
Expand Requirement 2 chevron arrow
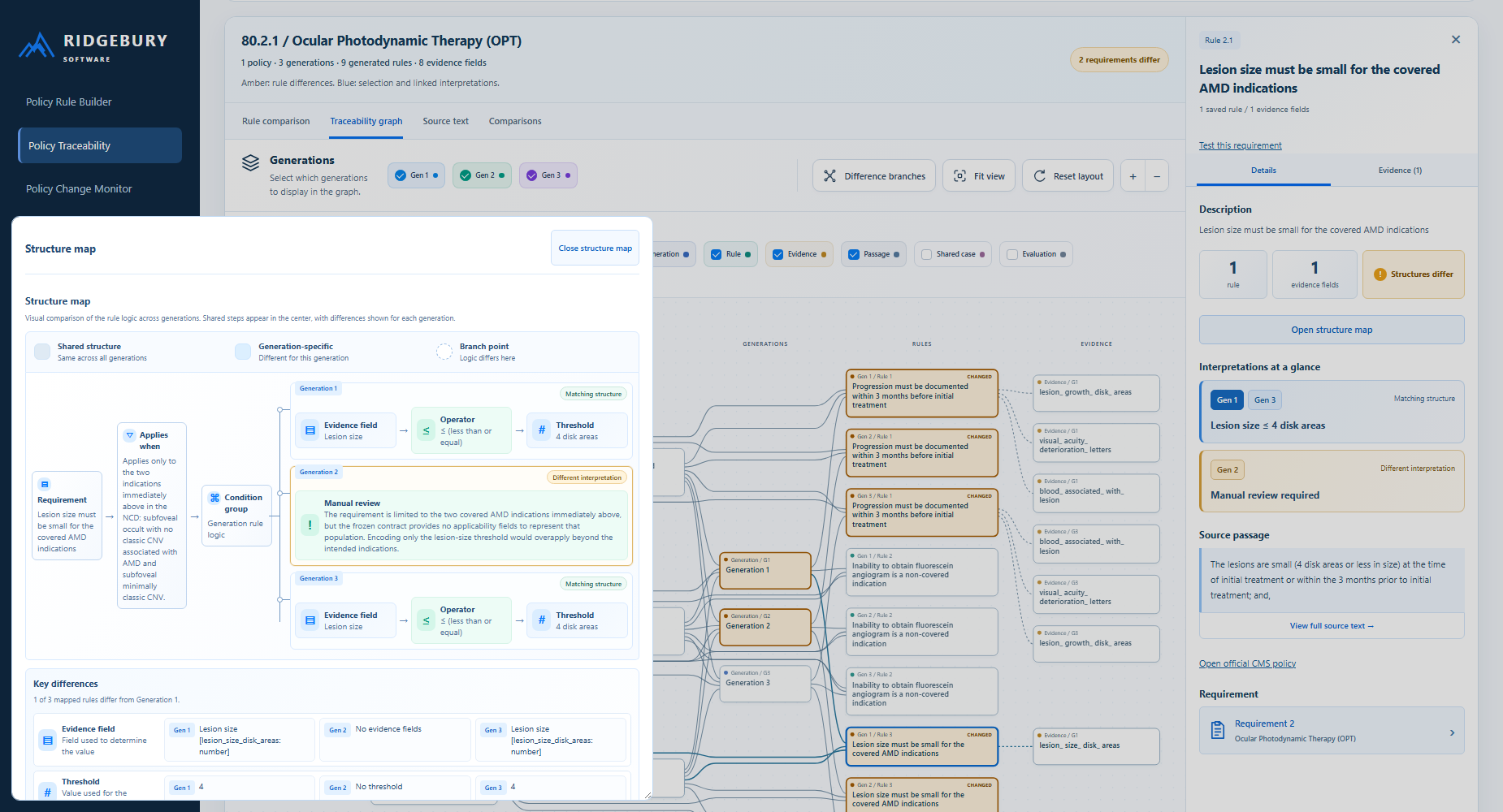tap(1453, 732)
